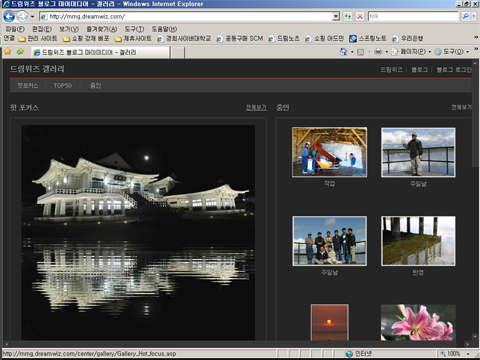
Task: Go back with the Back arrow button
Action: [x=9, y=16]
